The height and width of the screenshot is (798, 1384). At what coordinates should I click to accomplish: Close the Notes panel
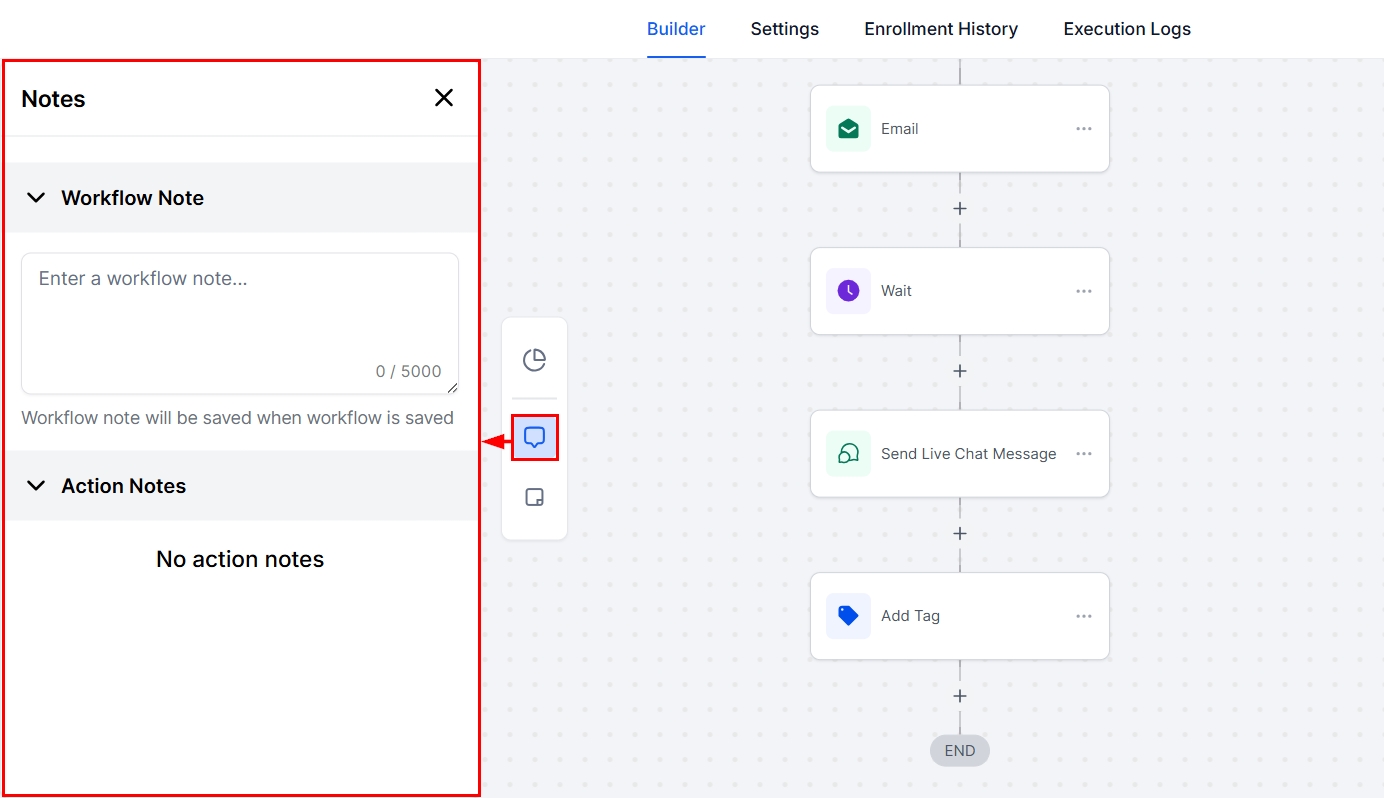coord(444,98)
